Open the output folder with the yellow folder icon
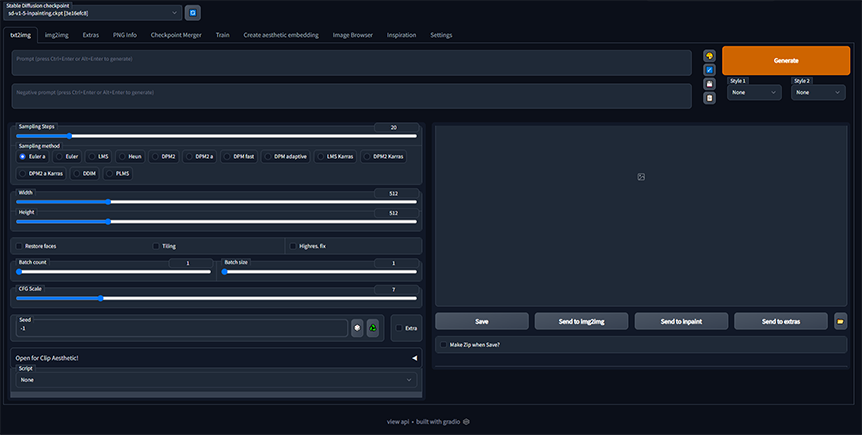 841,321
